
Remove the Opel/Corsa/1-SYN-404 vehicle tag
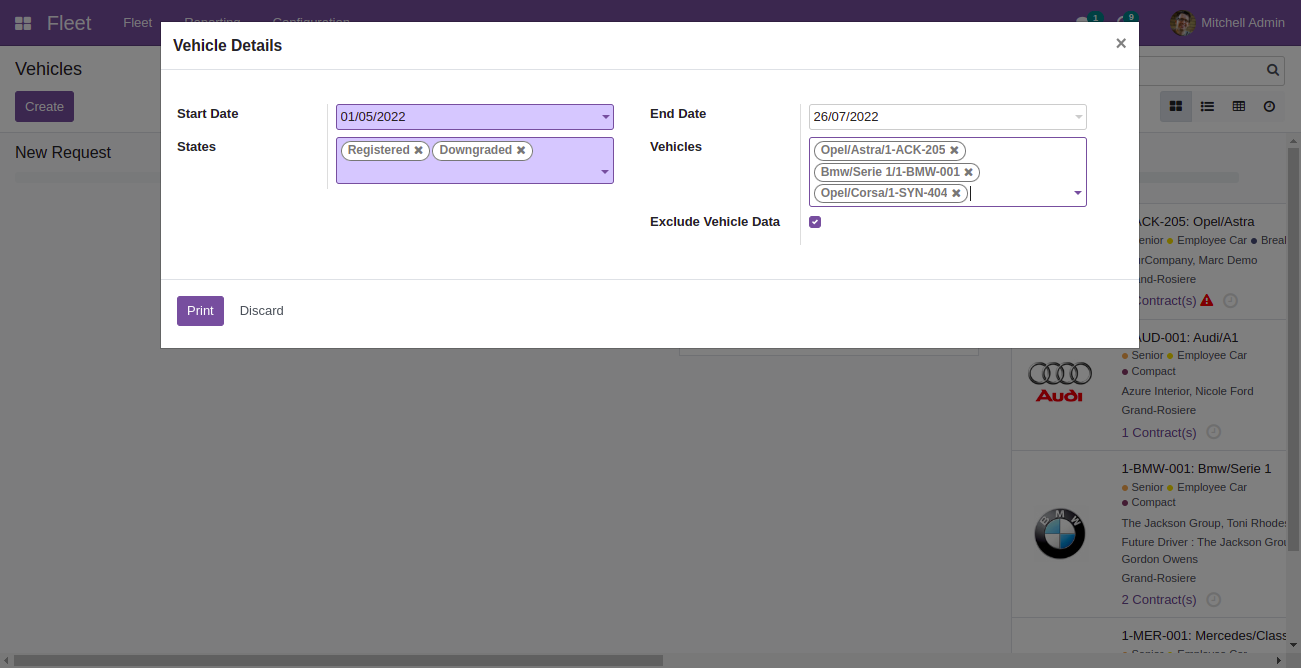coord(956,193)
